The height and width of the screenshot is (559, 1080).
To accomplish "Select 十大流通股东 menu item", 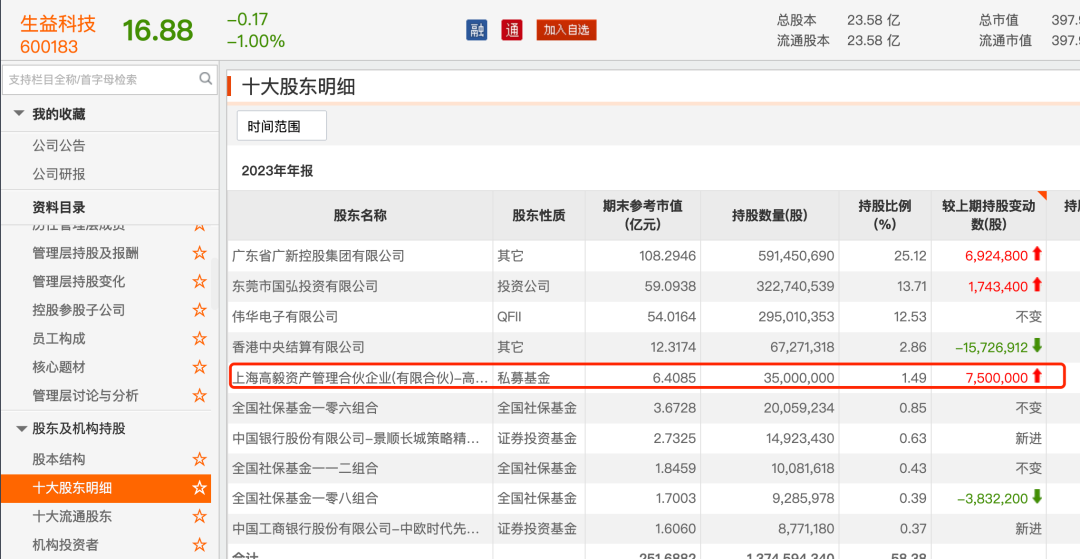I will (72, 517).
